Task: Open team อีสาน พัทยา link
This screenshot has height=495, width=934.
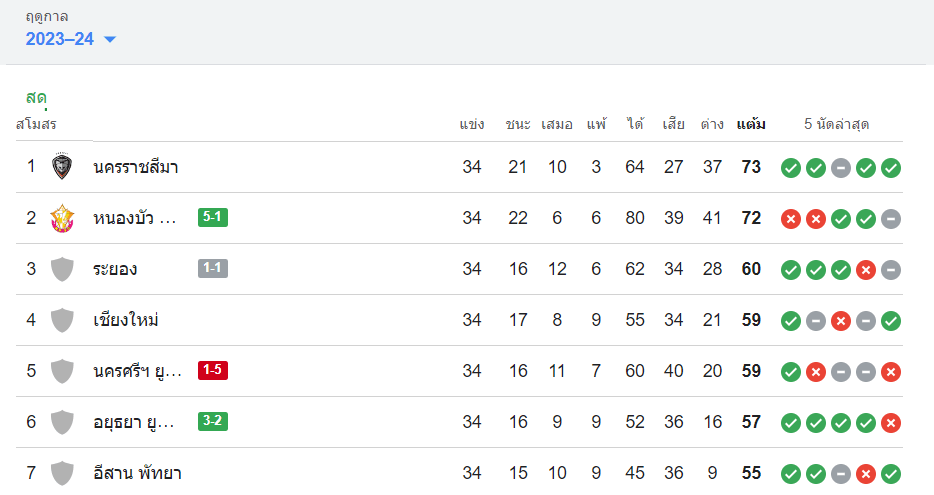Action: (x=137, y=473)
